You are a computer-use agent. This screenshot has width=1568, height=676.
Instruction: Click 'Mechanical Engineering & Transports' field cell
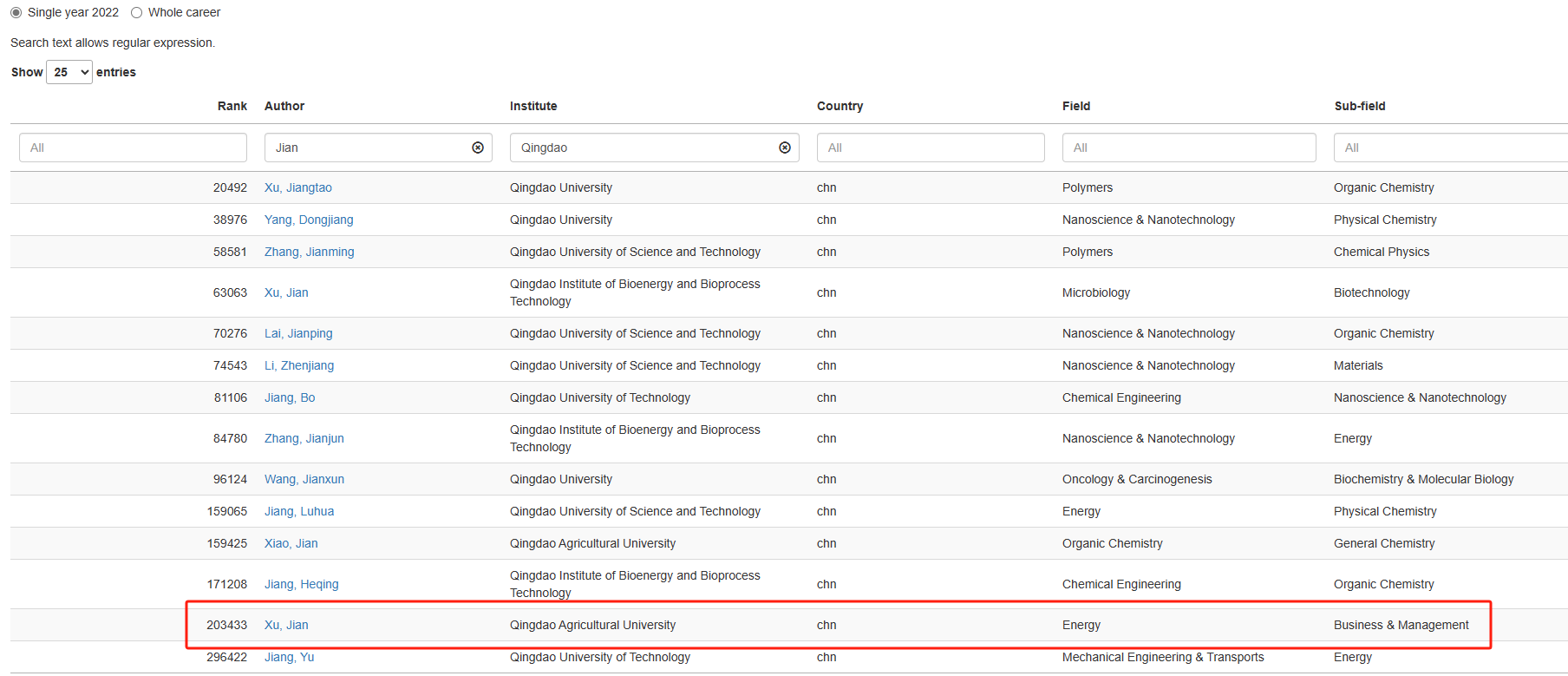click(1163, 657)
